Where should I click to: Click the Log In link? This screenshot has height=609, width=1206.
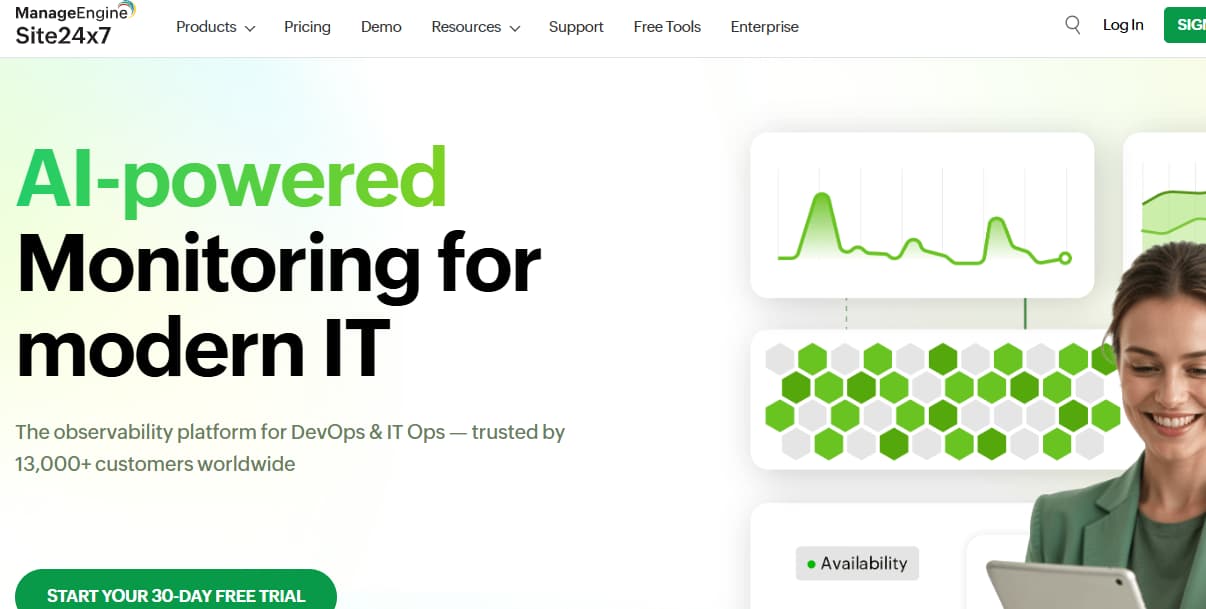click(x=1123, y=25)
